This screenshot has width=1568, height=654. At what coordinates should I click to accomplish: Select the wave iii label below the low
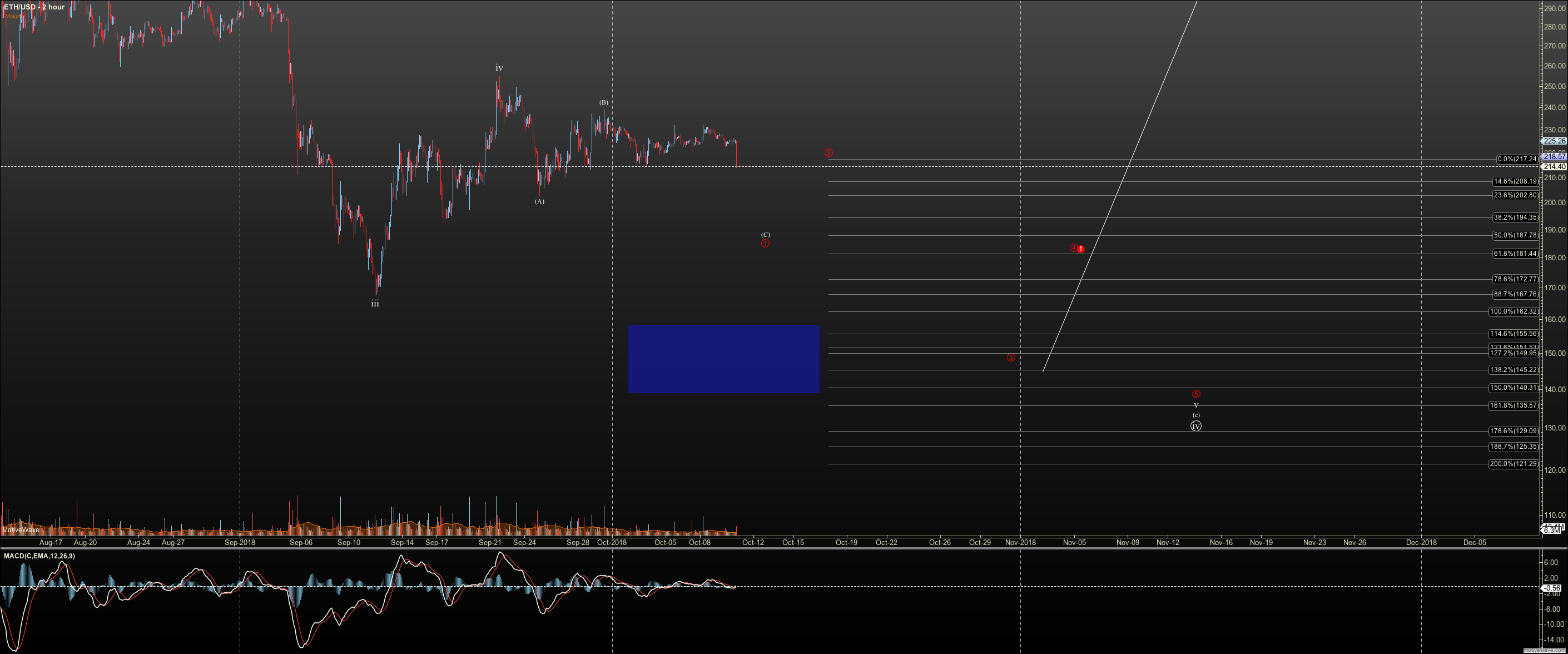tap(375, 303)
